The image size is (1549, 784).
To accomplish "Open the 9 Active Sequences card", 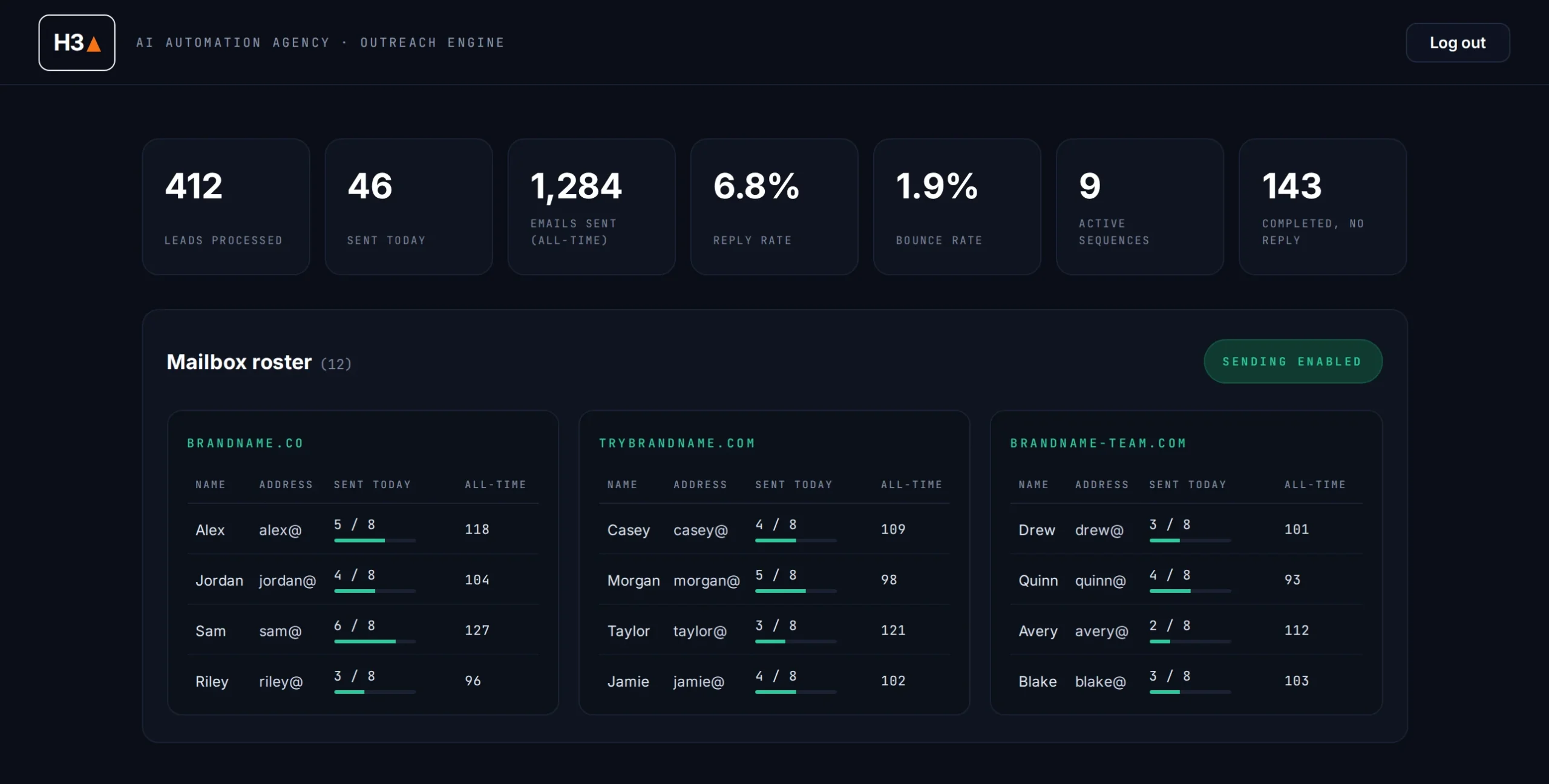I will click(1139, 207).
